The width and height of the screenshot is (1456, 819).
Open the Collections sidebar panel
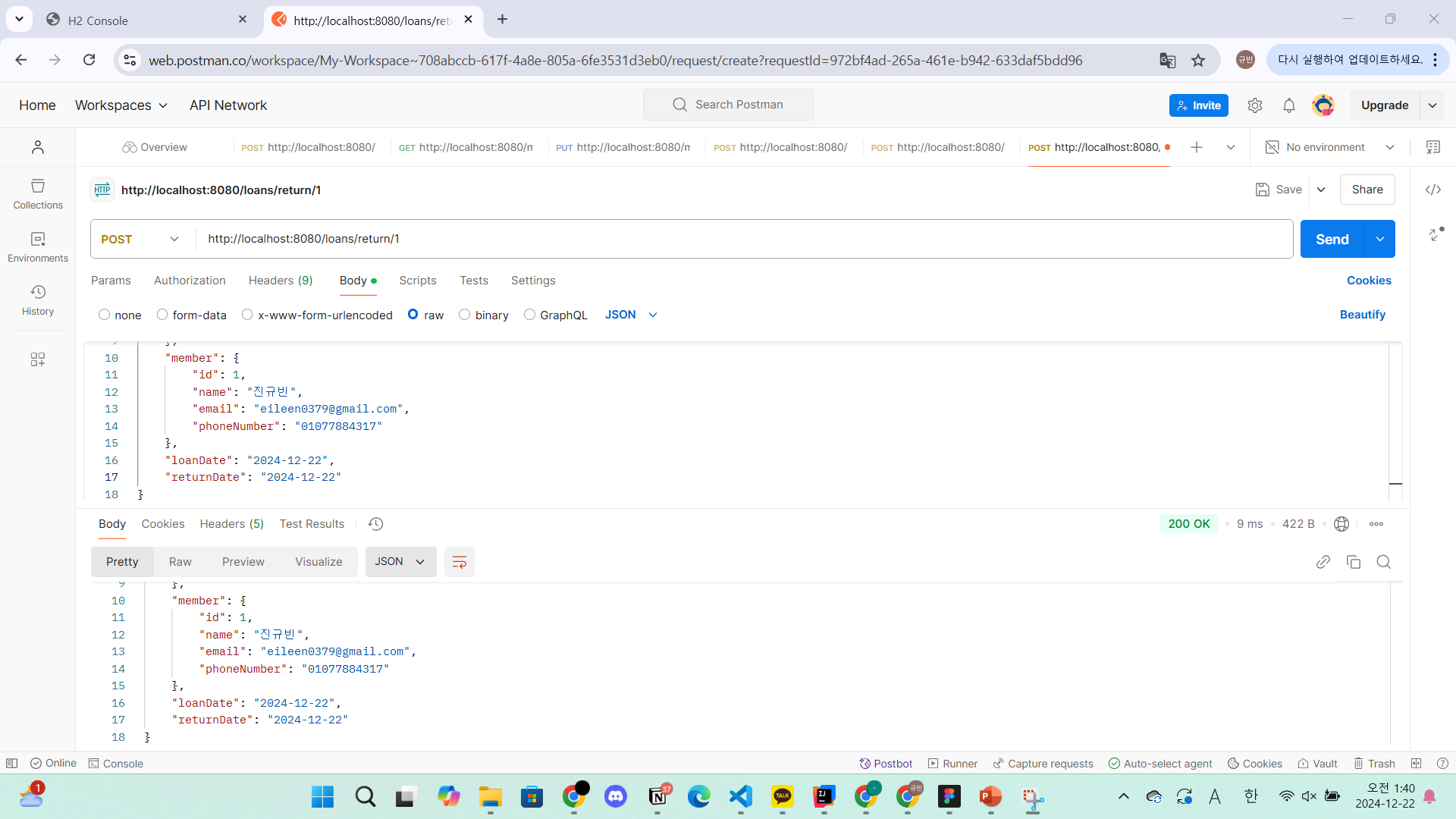38,193
